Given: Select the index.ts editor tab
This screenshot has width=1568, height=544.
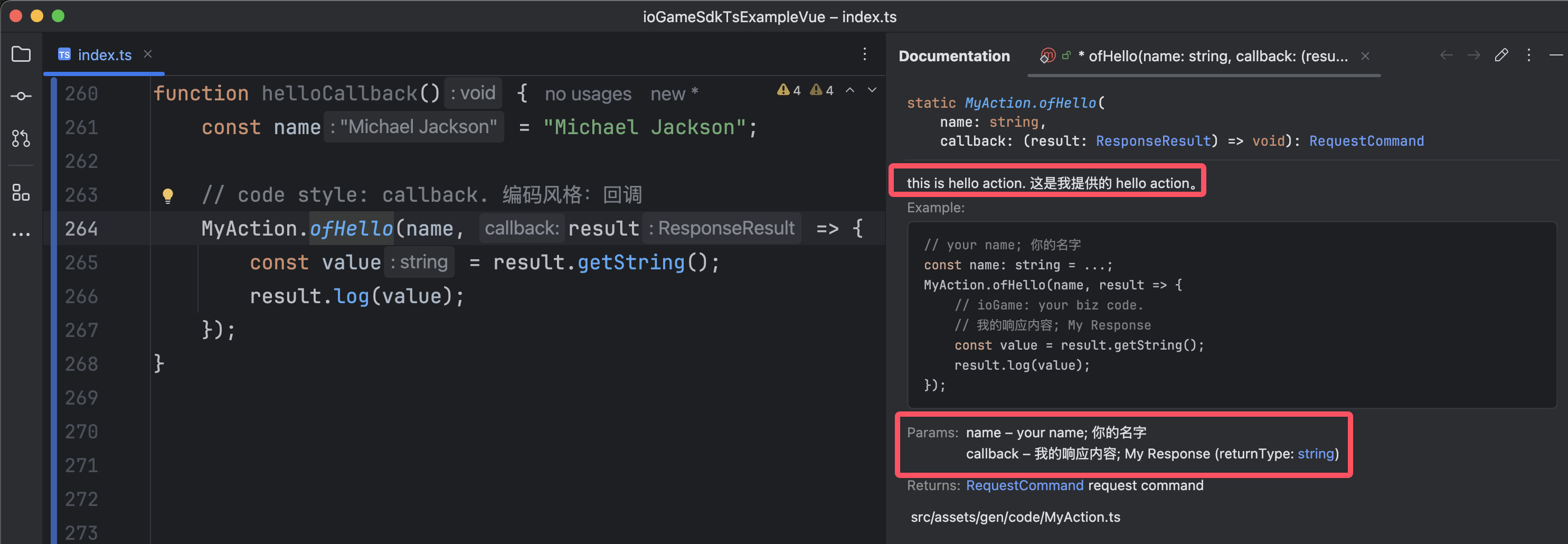Looking at the screenshot, I should pyautogui.click(x=104, y=55).
